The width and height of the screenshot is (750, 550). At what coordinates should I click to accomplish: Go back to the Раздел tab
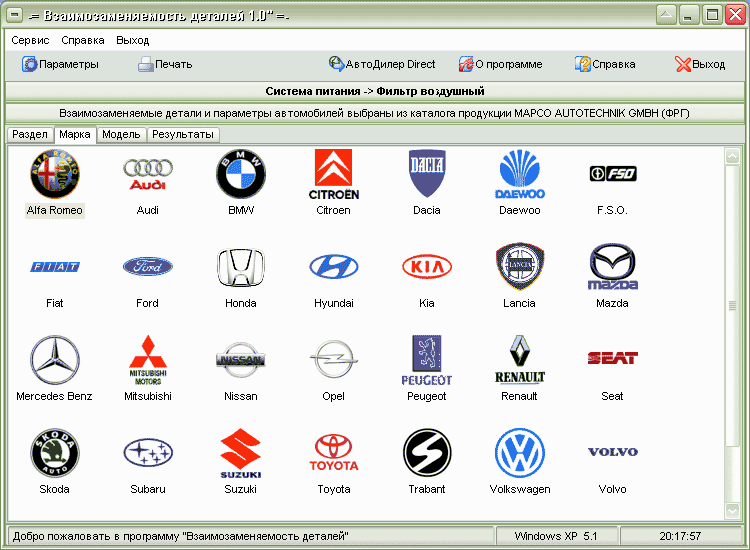(x=30, y=134)
